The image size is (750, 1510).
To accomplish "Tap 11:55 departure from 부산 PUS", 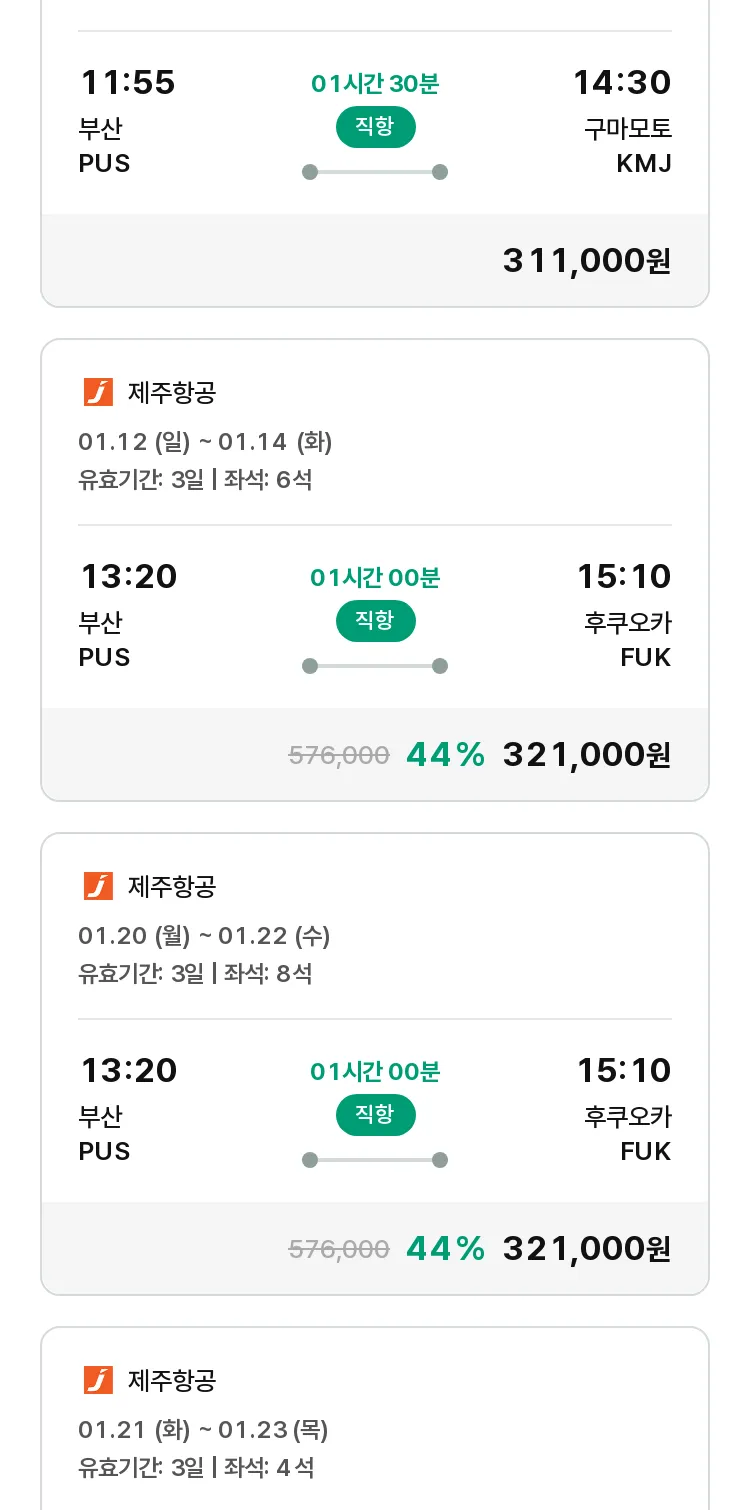I will pyautogui.click(x=127, y=82).
